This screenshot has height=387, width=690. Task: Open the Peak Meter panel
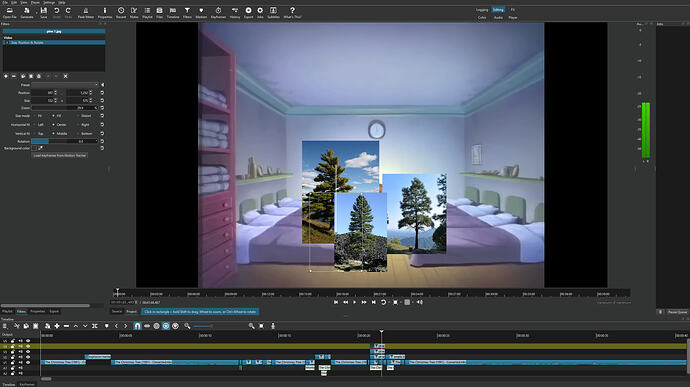(86, 12)
